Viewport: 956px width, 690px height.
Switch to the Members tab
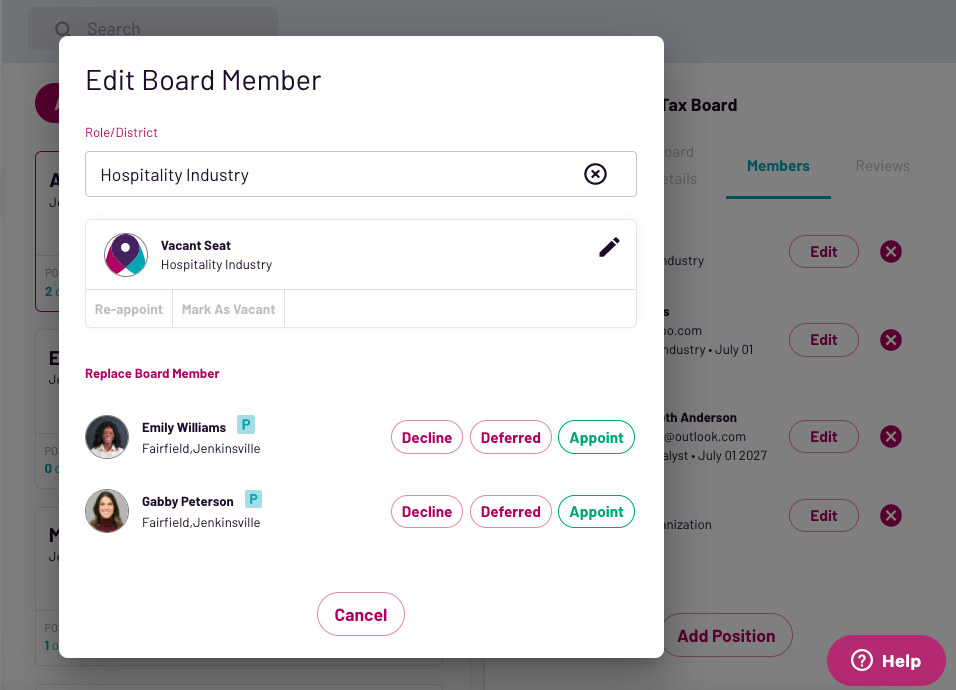778,166
